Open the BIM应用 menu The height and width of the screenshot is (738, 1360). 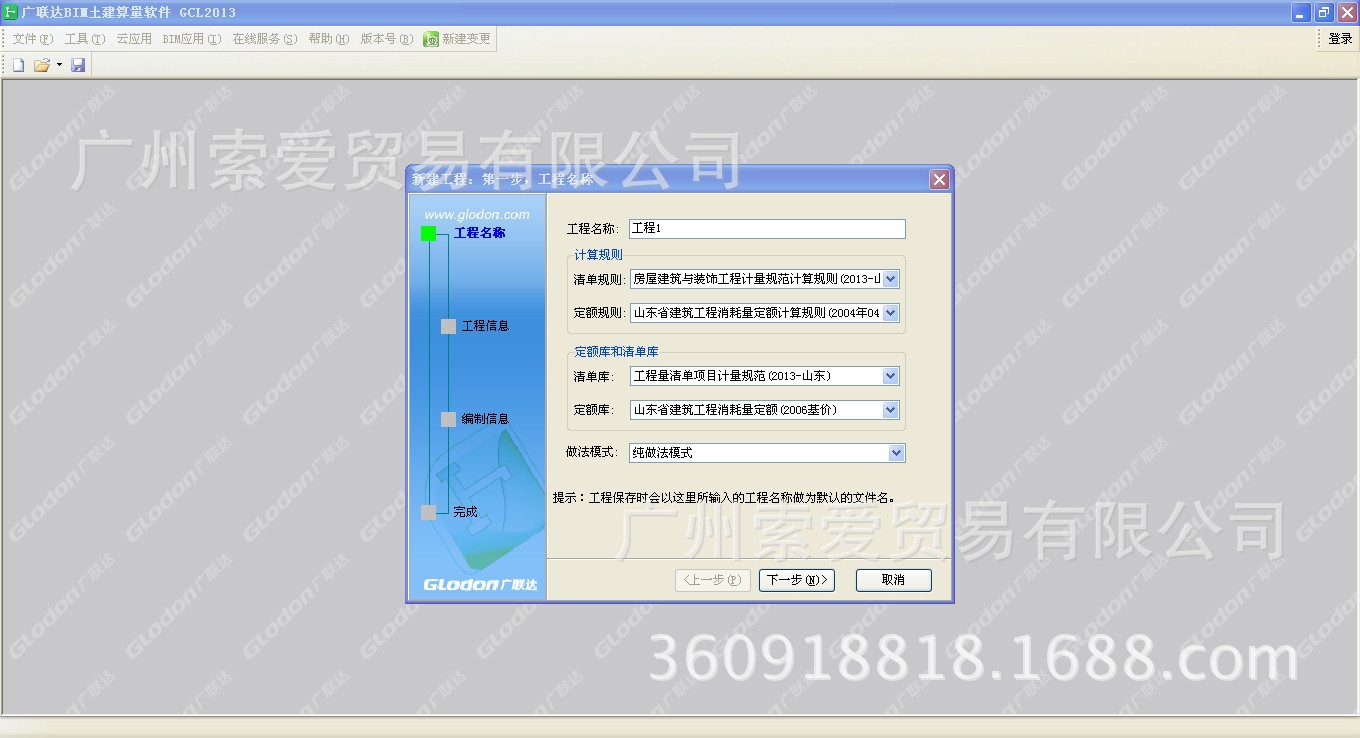tap(192, 39)
